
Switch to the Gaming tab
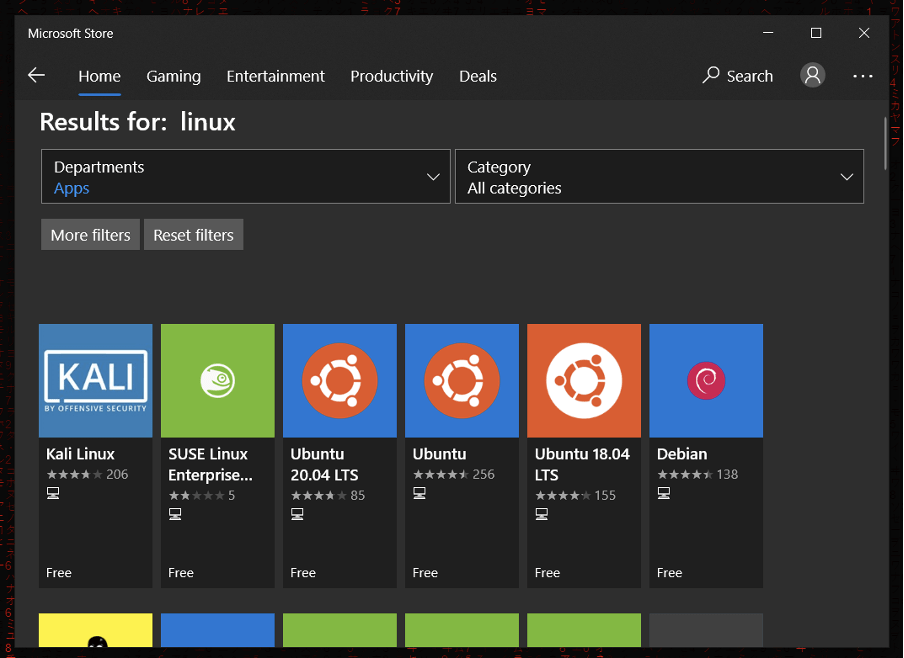pyautogui.click(x=173, y=76)
